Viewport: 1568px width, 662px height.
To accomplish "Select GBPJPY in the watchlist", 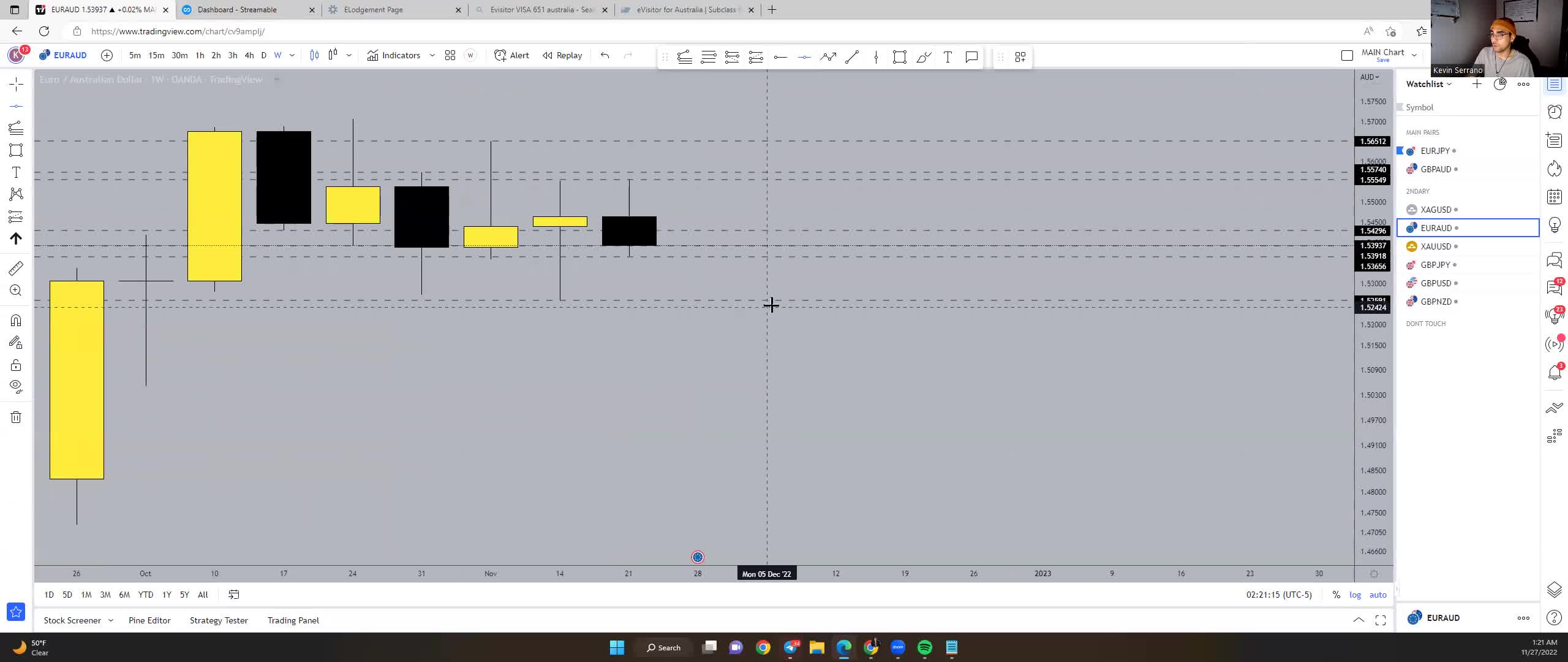I will pos(1436,264).
